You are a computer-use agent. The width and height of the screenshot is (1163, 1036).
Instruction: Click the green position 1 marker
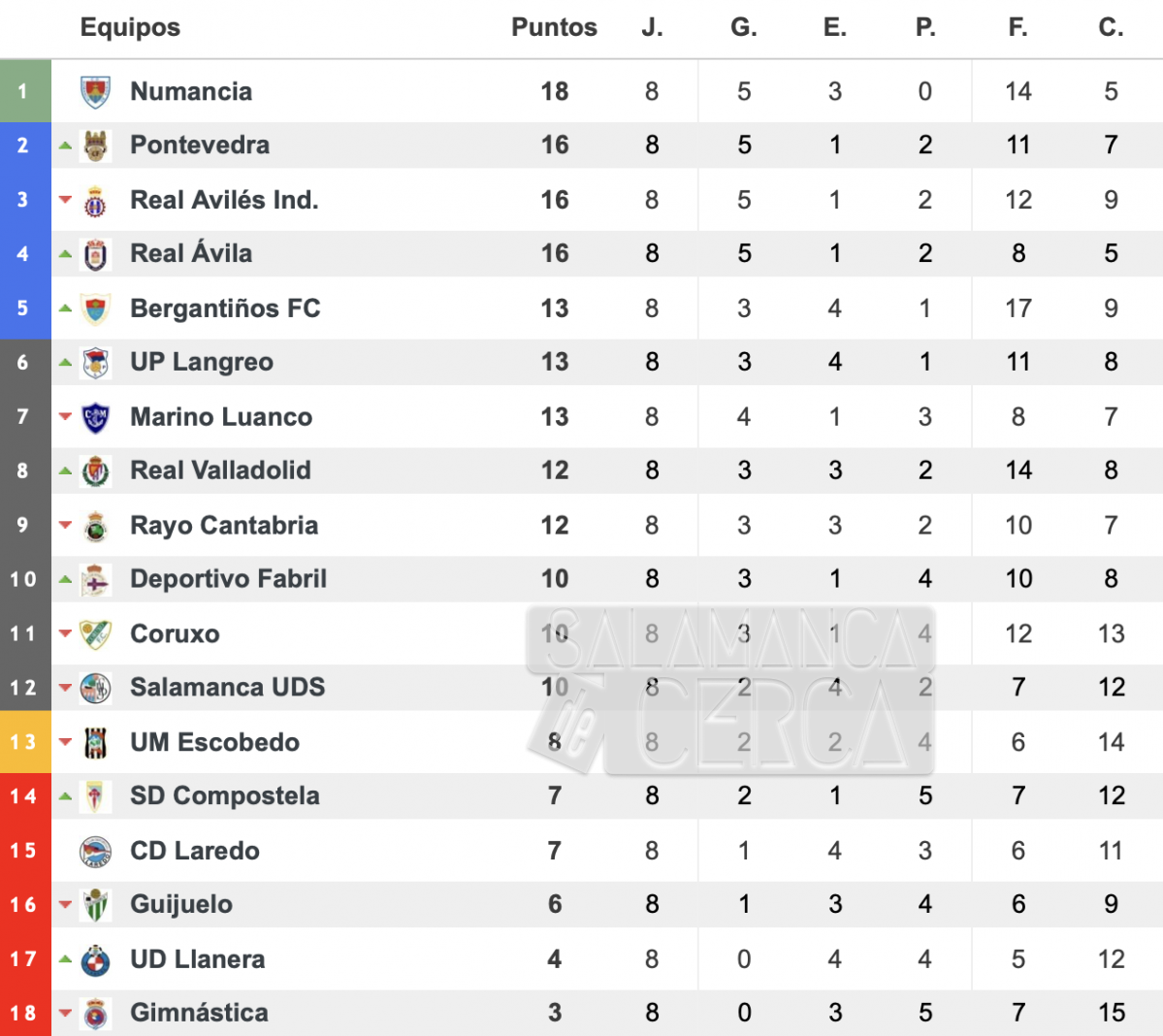[x=25, y=91]
